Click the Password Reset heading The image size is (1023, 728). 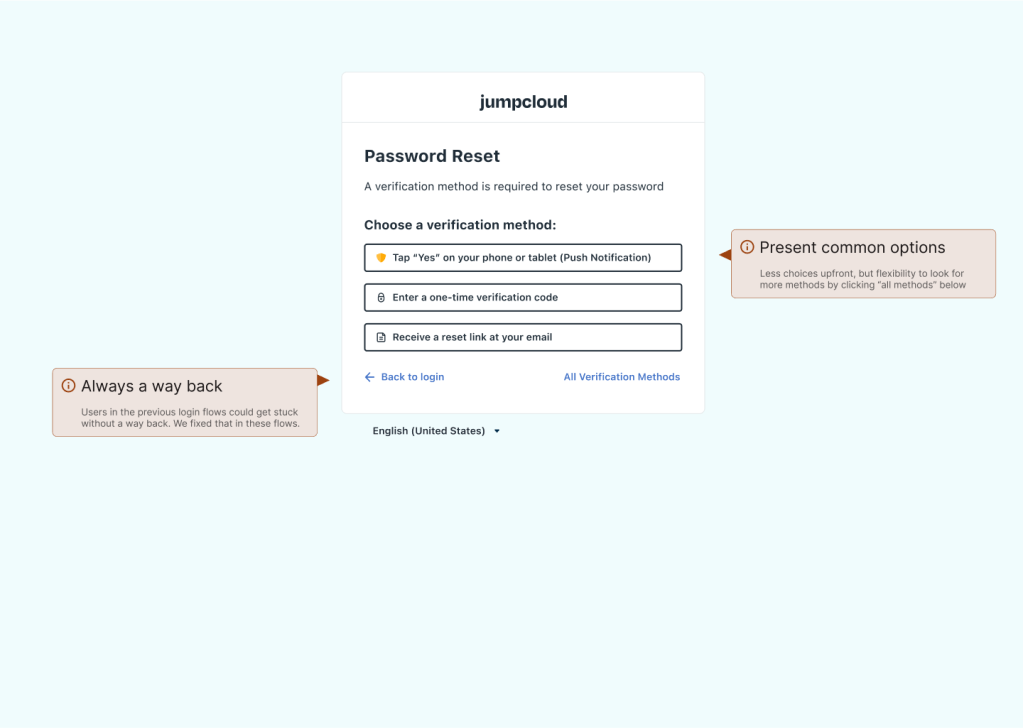(x=432, y=156)
